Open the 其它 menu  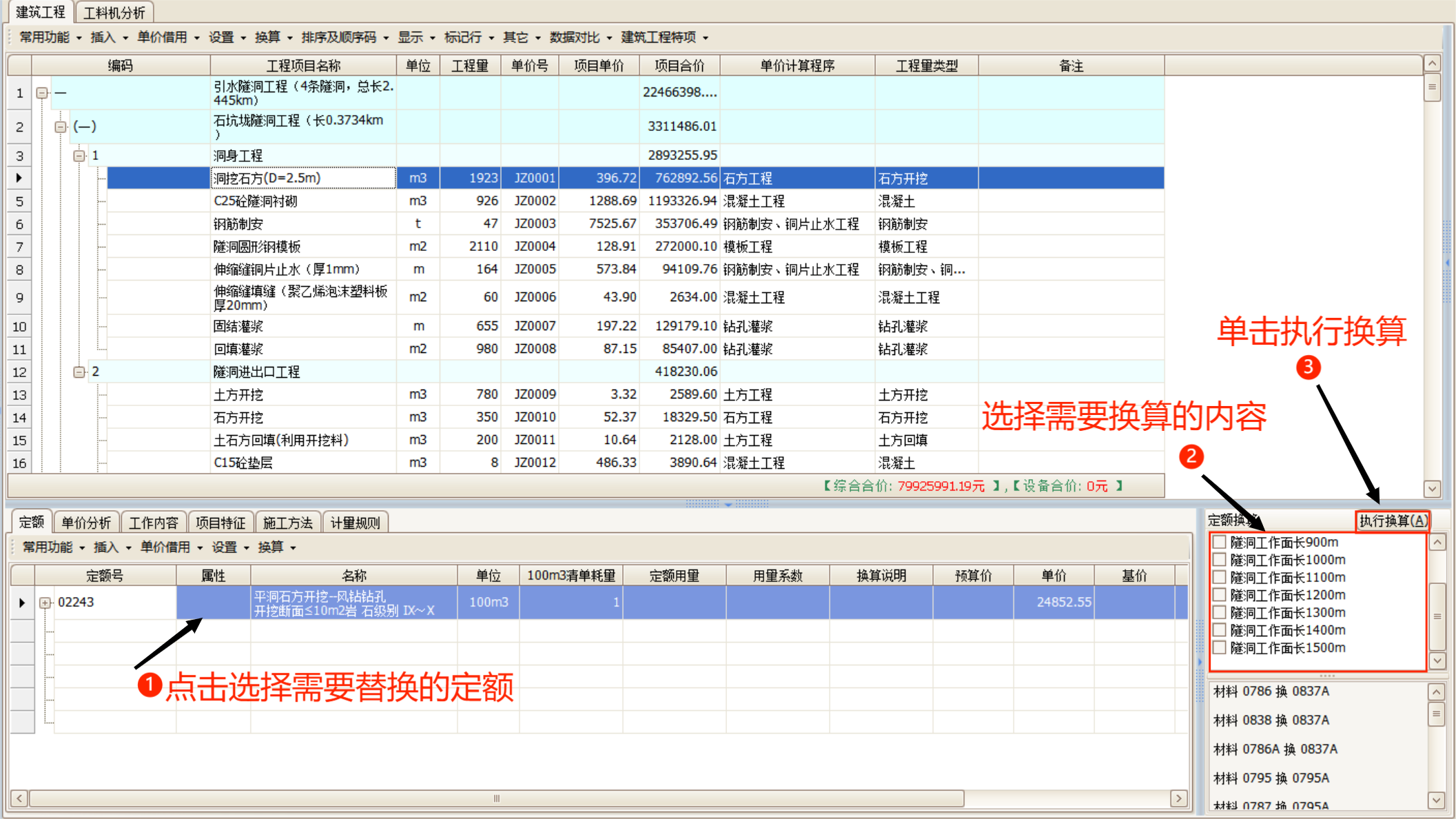(x=521, y=37)
